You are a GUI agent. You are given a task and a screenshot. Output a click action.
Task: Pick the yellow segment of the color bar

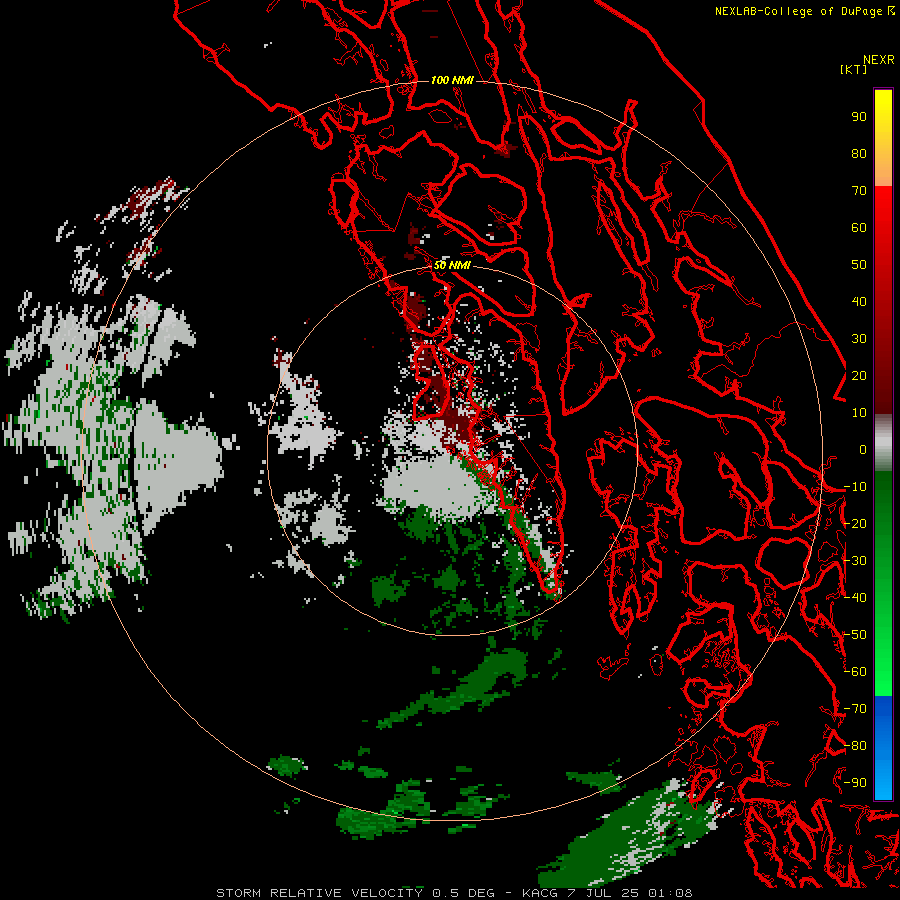(883, 138)
